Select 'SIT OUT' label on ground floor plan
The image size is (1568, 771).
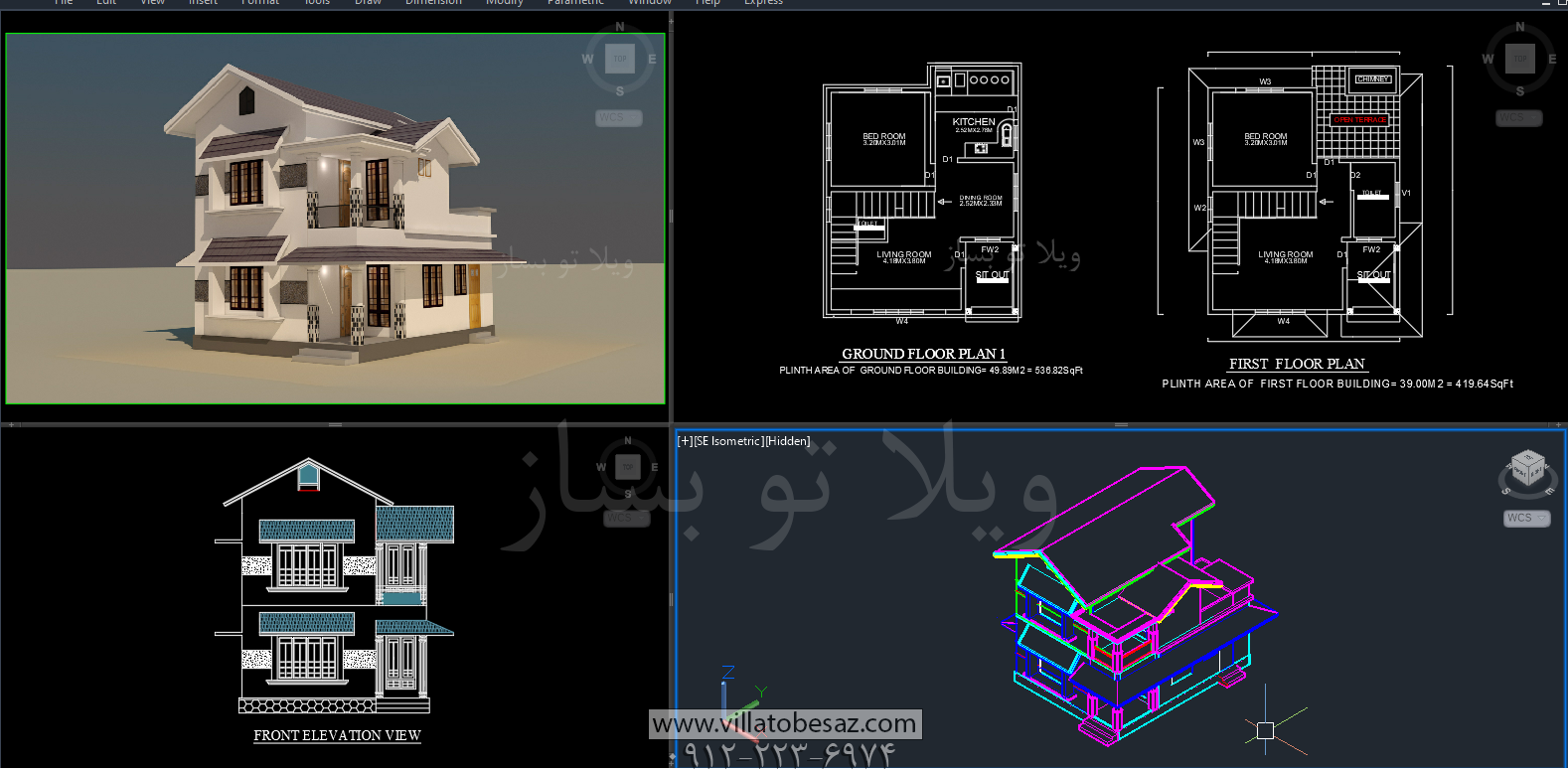pyautogui.click(x=992, y=274)
